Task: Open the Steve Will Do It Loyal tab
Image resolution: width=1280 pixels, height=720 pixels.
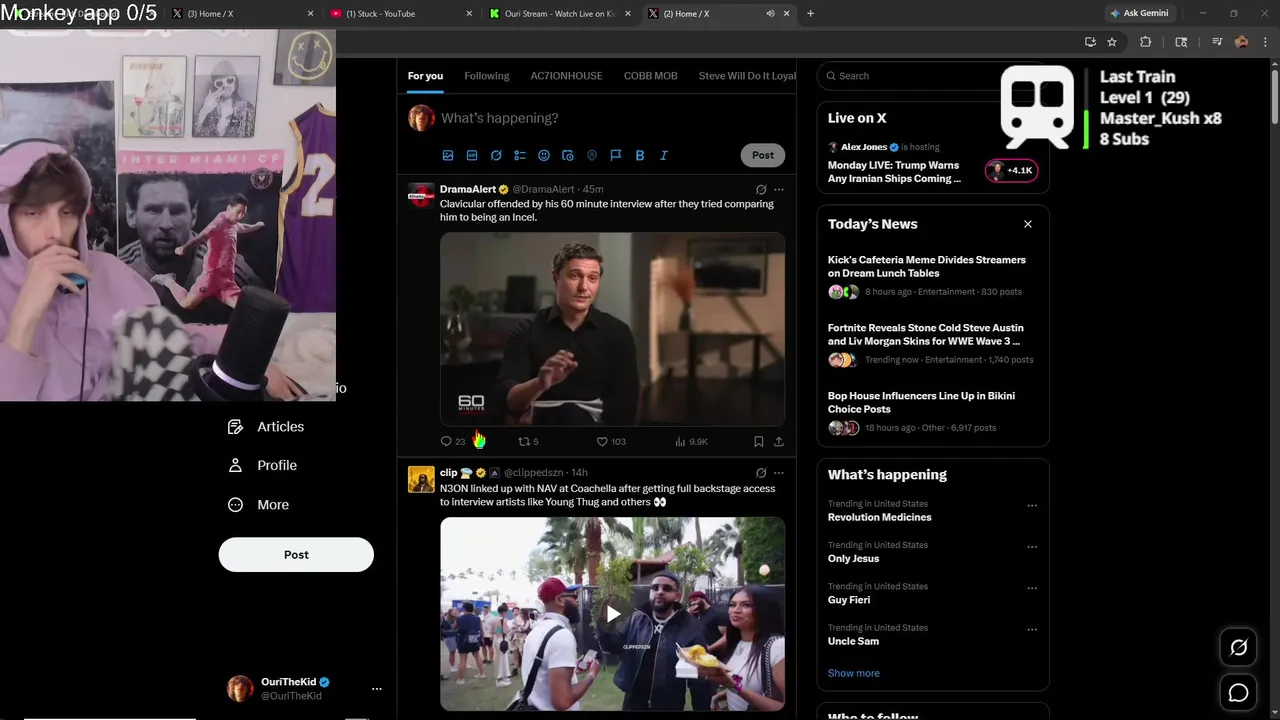Action: [x=747, y=76]
